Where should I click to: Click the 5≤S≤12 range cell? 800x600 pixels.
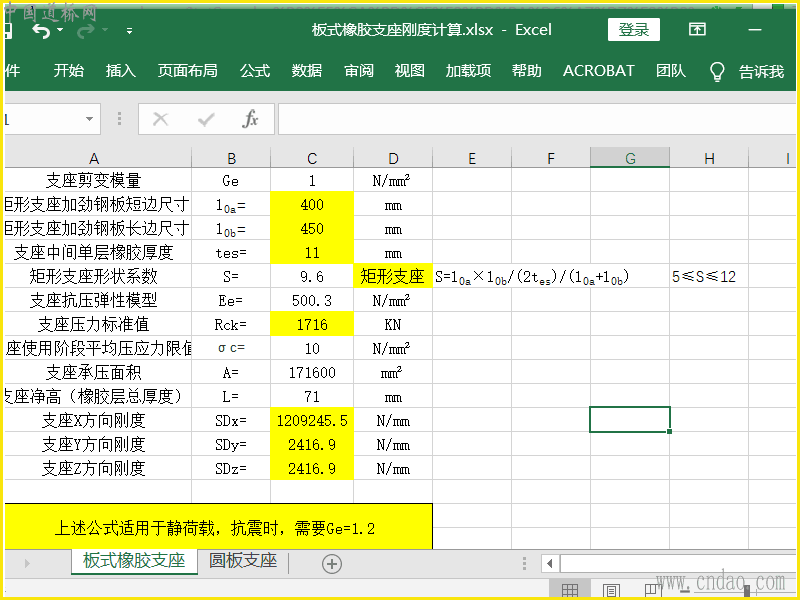tap(709, 277)
